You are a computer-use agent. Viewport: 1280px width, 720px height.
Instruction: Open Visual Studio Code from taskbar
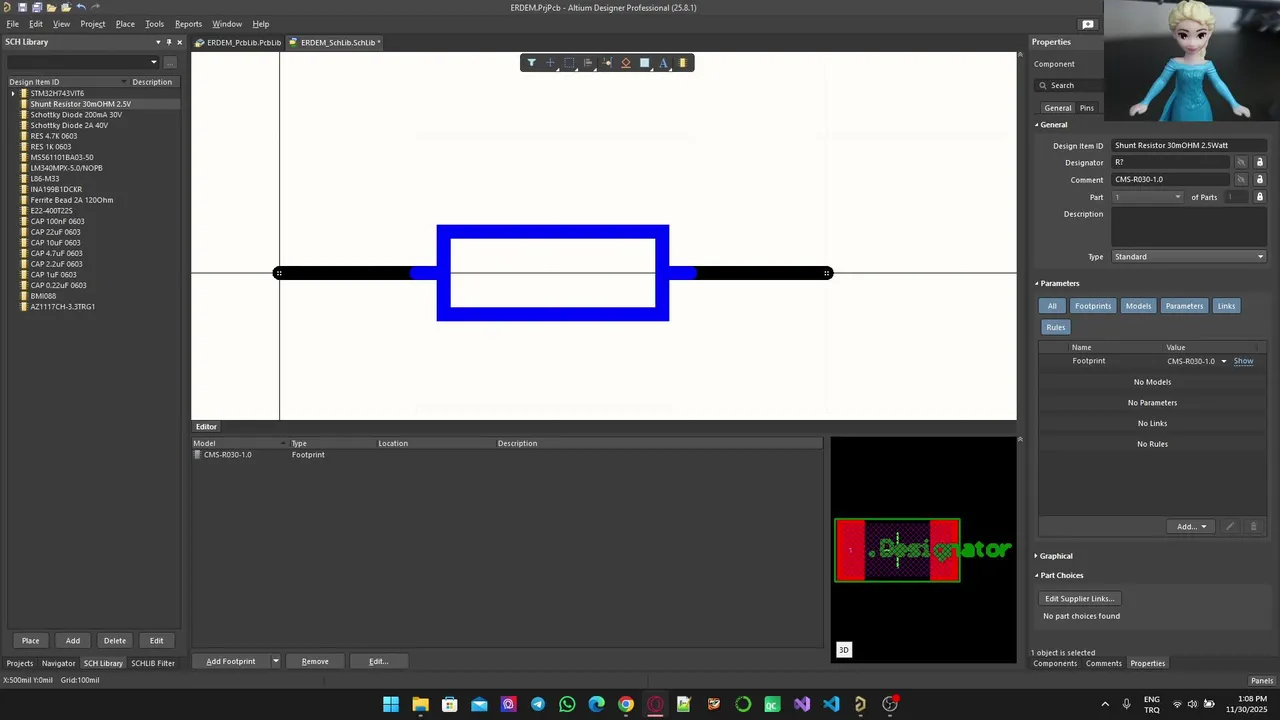click(x=831, y=704)
